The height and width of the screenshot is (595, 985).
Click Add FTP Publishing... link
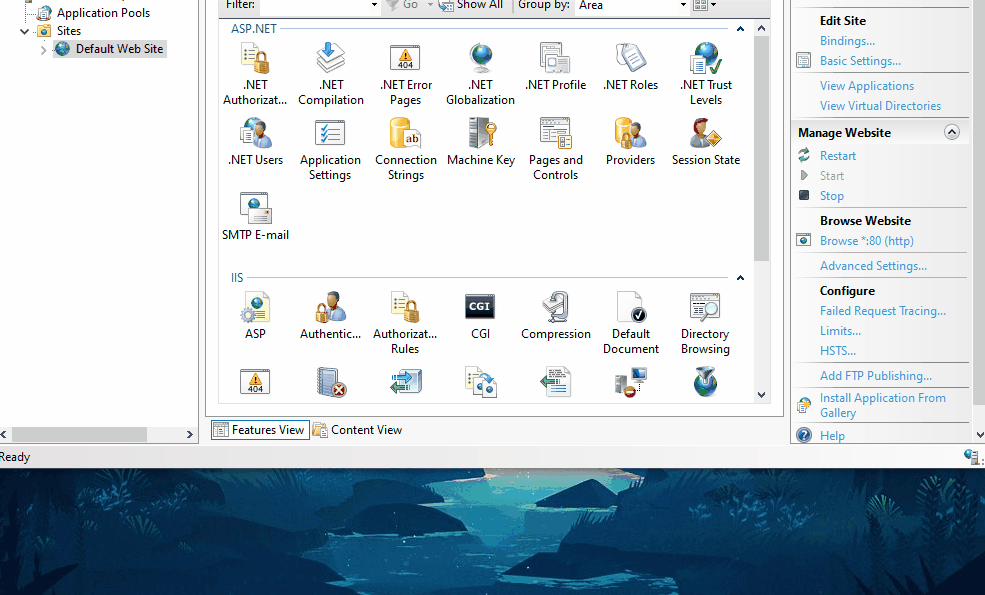pos(876,376)
